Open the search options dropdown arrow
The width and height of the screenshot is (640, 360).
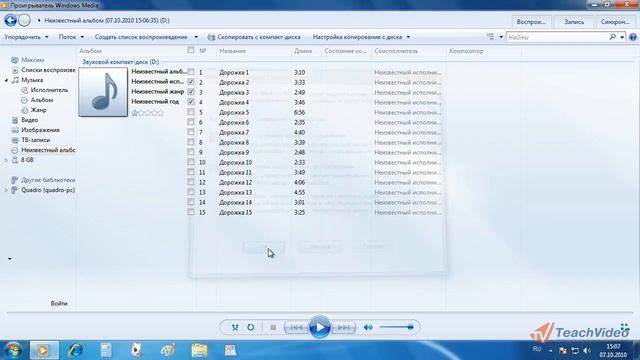click(622, 37)
